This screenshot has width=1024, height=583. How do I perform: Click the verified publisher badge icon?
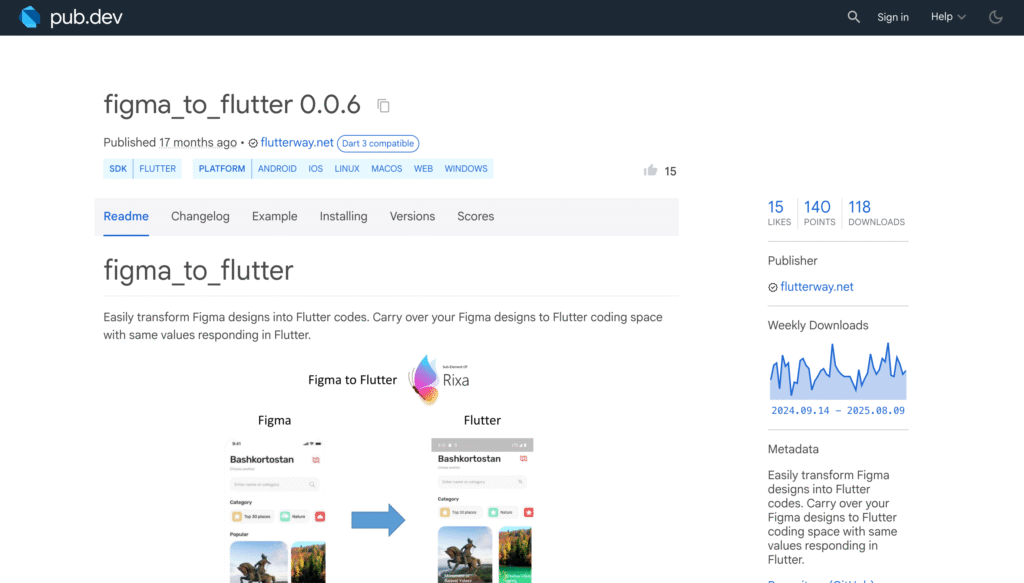tap(253, 143)
